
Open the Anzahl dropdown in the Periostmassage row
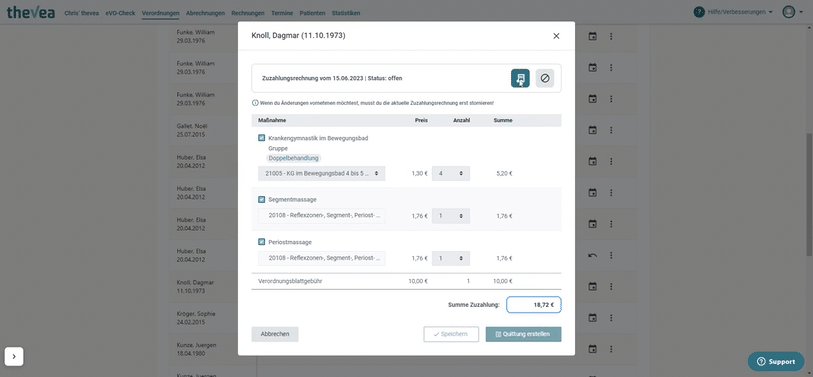tap(451, 258)
